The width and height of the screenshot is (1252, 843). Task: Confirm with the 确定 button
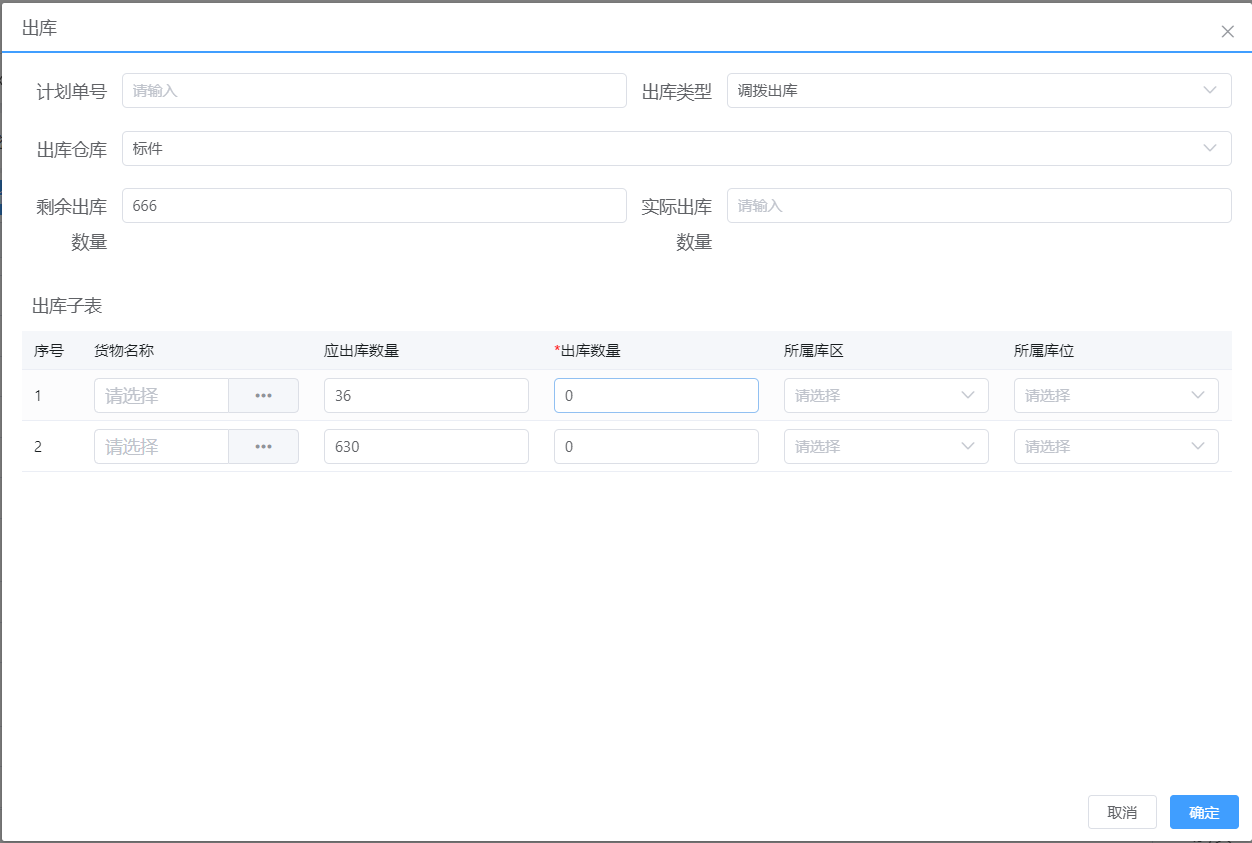point(1204,812)
